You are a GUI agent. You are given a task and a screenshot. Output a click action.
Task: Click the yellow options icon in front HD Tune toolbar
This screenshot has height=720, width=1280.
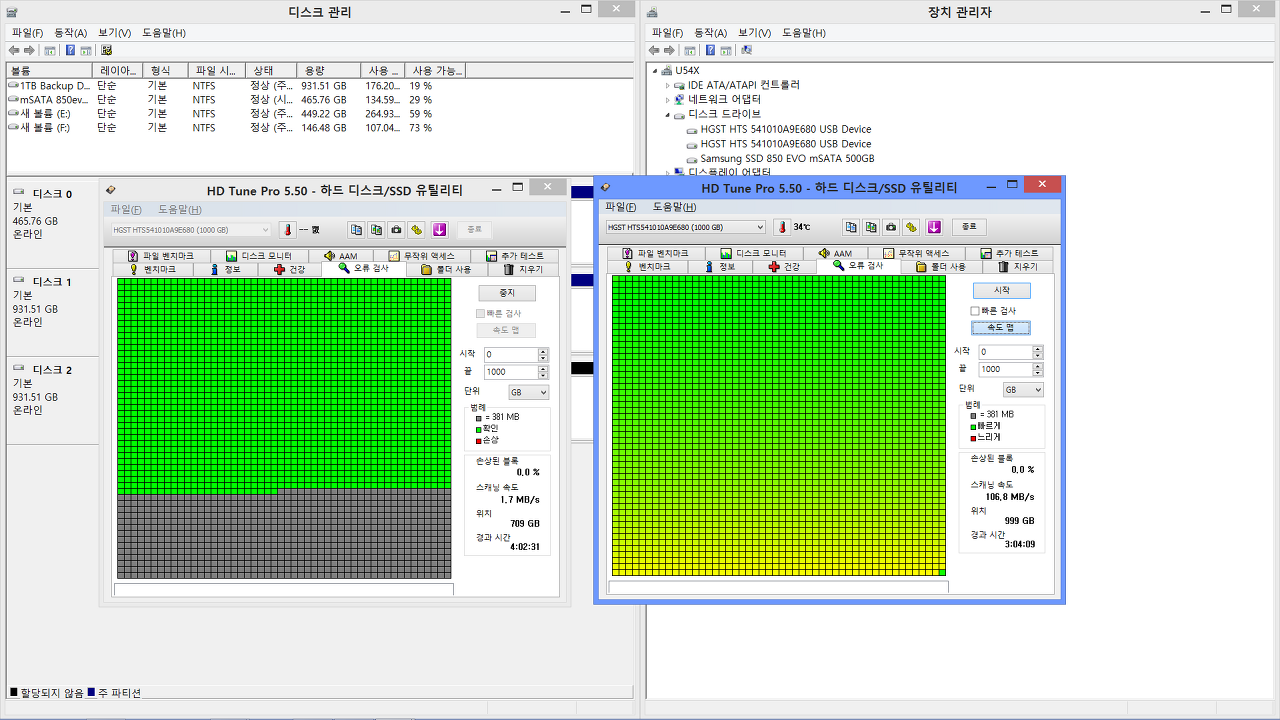click(911, 227)
